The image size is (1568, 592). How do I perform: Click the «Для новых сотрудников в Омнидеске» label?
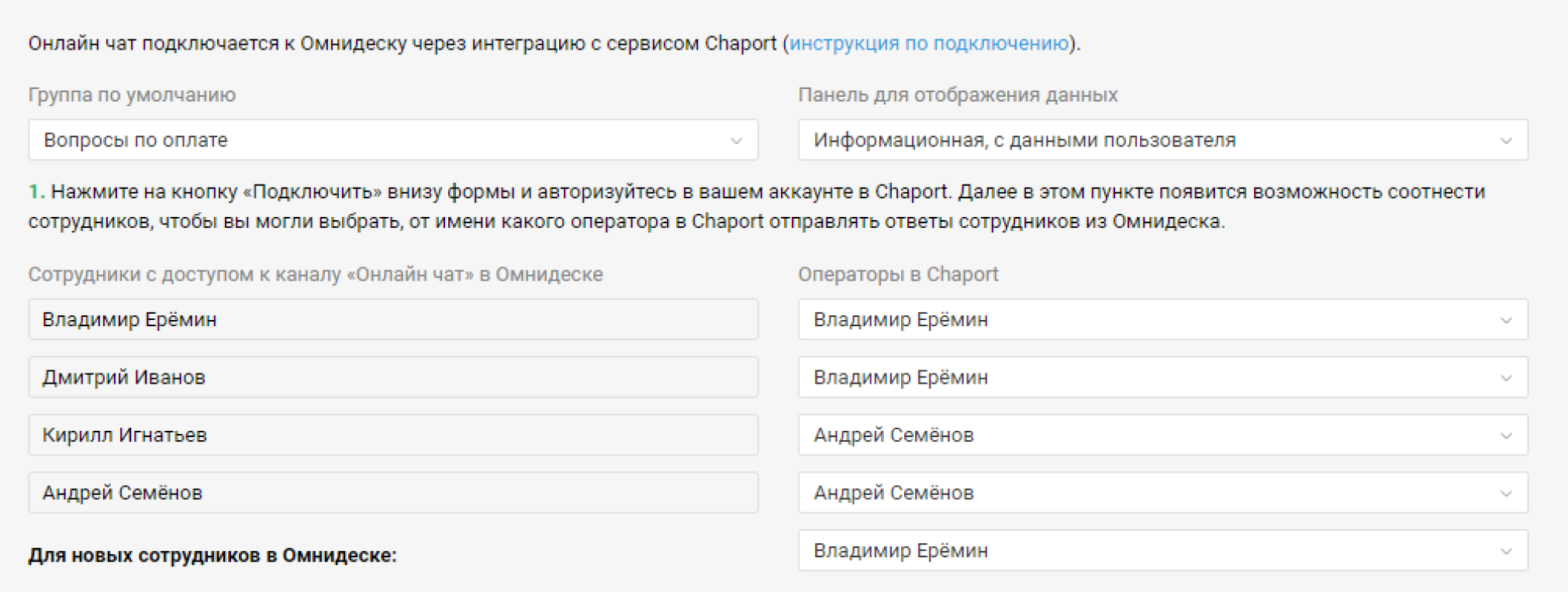click(212, 556)
